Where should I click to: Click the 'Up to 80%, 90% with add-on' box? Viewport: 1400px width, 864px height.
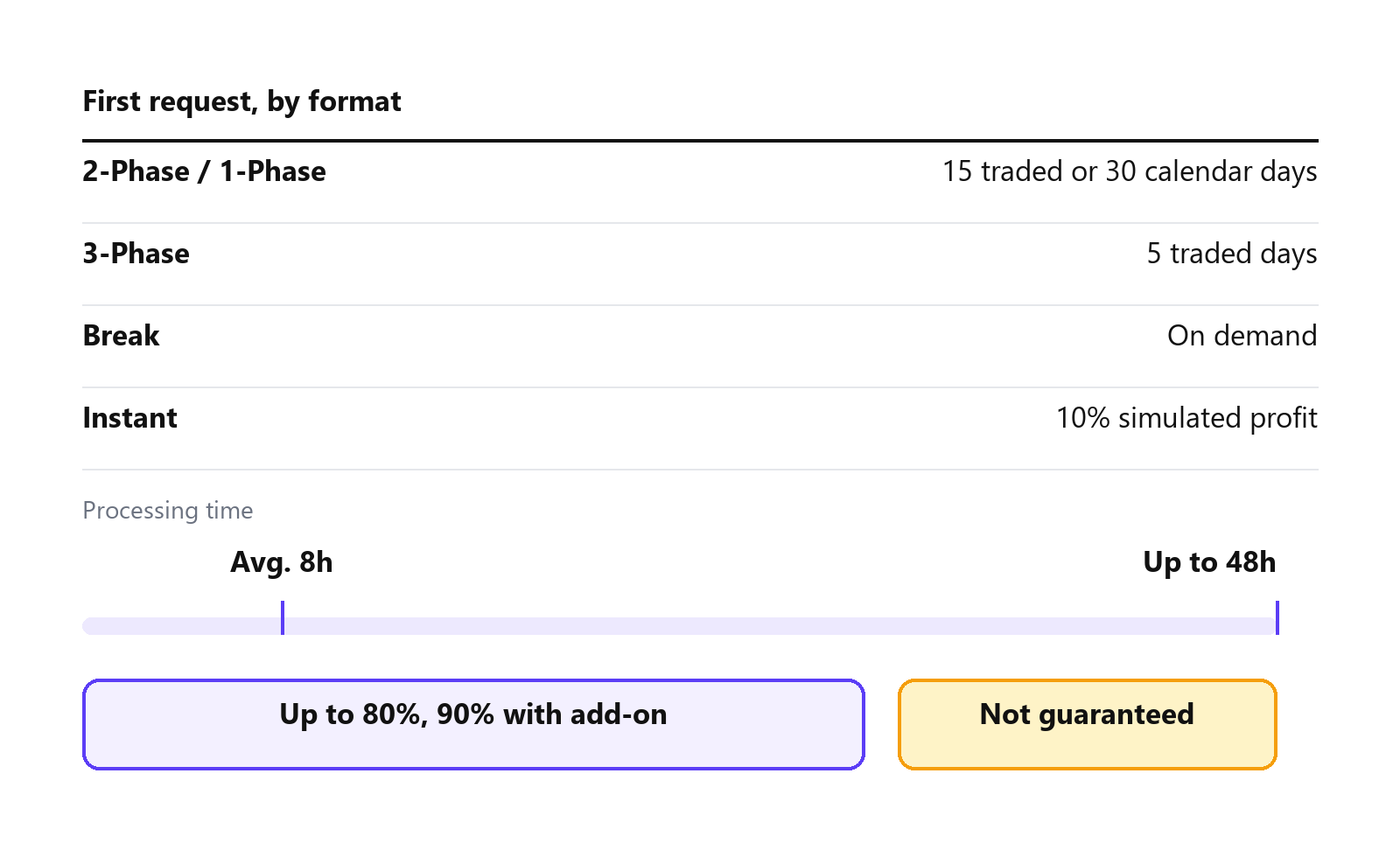tap(473, 725)
